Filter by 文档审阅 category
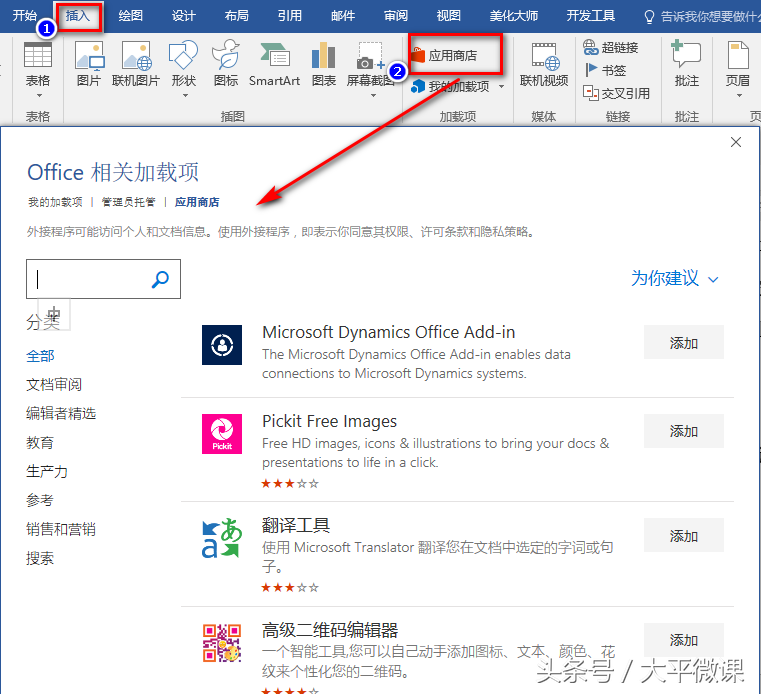The image size is (761, 694). coord(54,384)
